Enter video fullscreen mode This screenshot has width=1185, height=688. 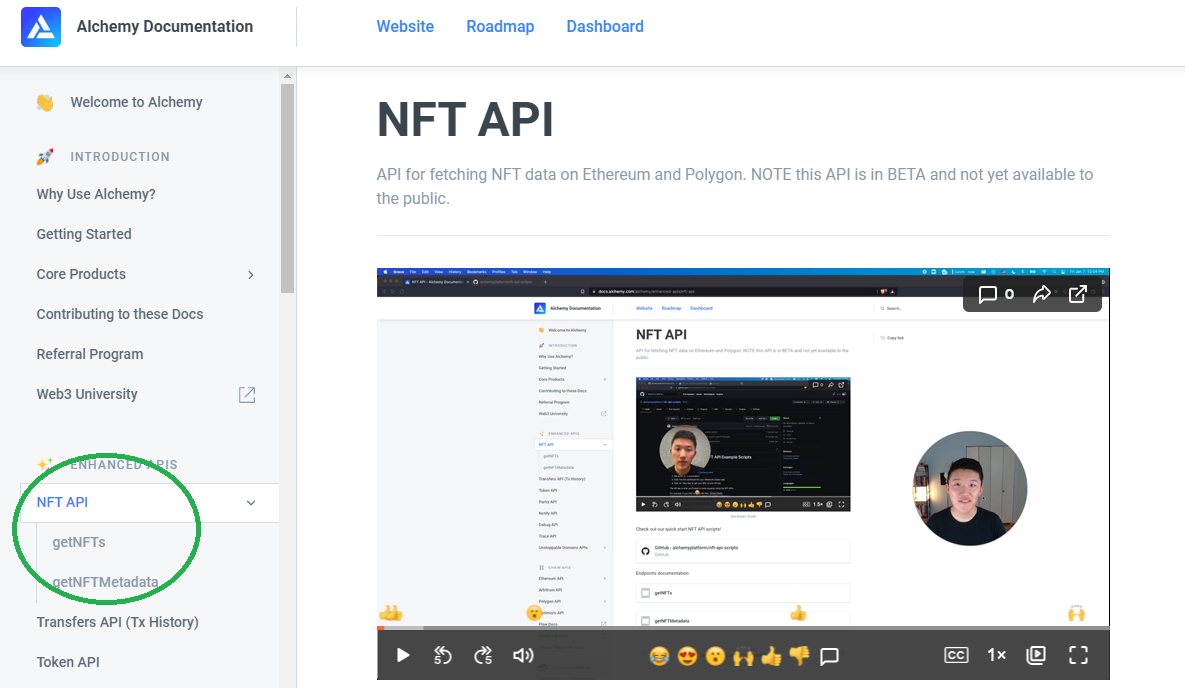pyautogui.click(x=1078, y=655)
